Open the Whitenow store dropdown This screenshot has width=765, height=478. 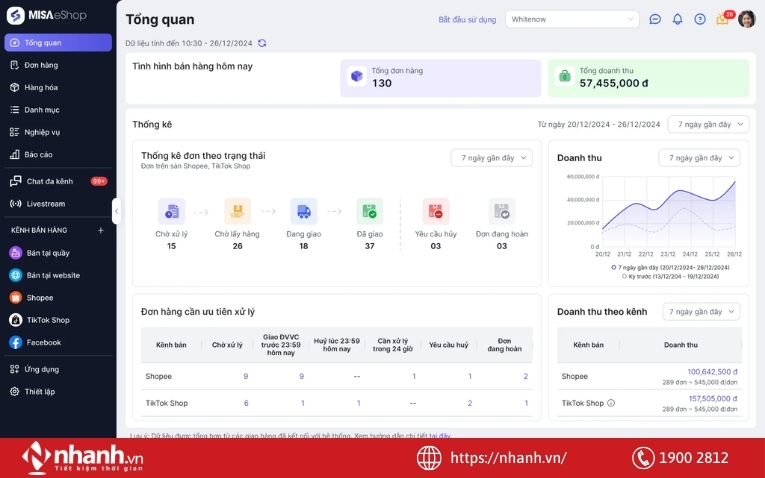[572, 19]
